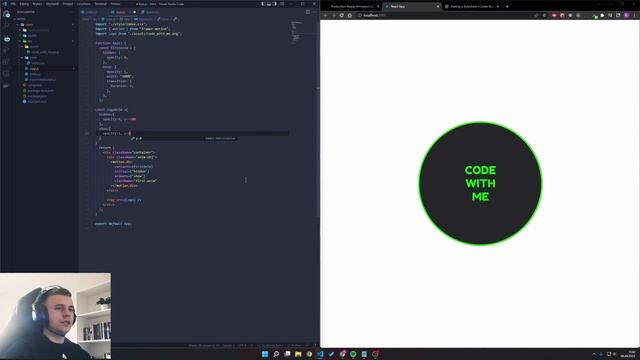
Task: Open Explorer panel's more actions ellipsis
Action: click(x=72, y=12)
